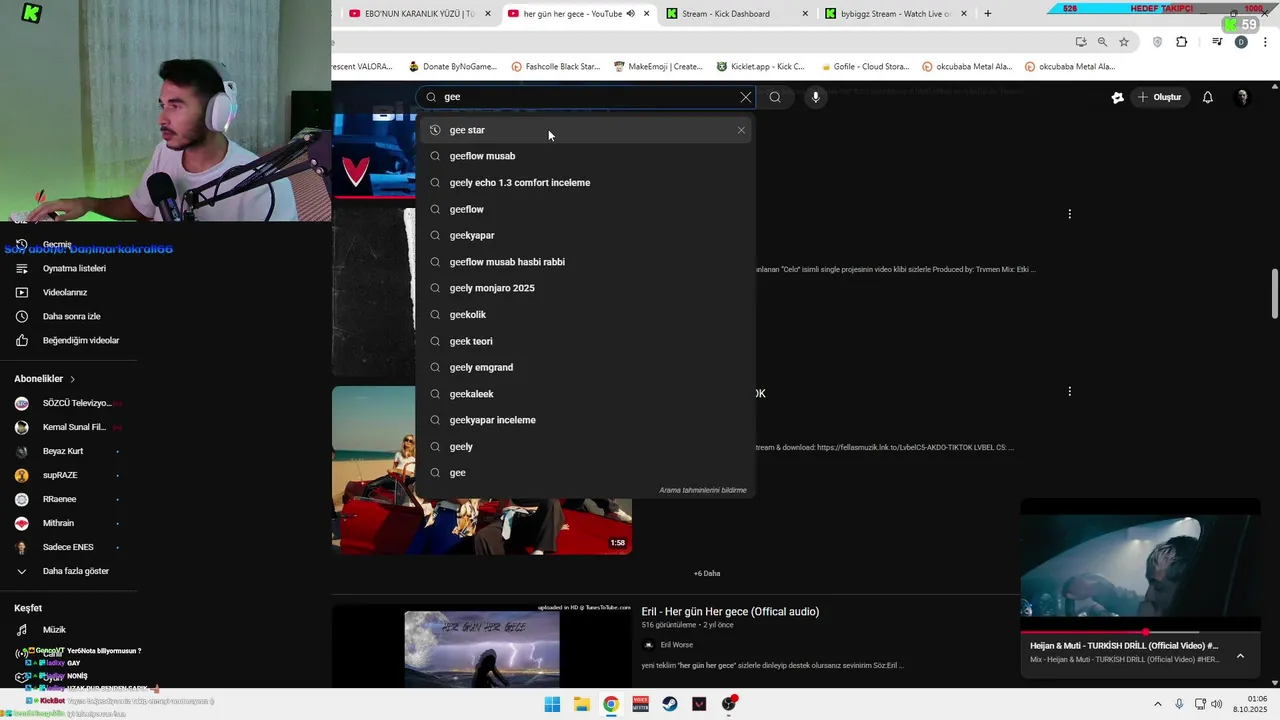
Task: Click the shield extension icon
Action: point(1158,42)
